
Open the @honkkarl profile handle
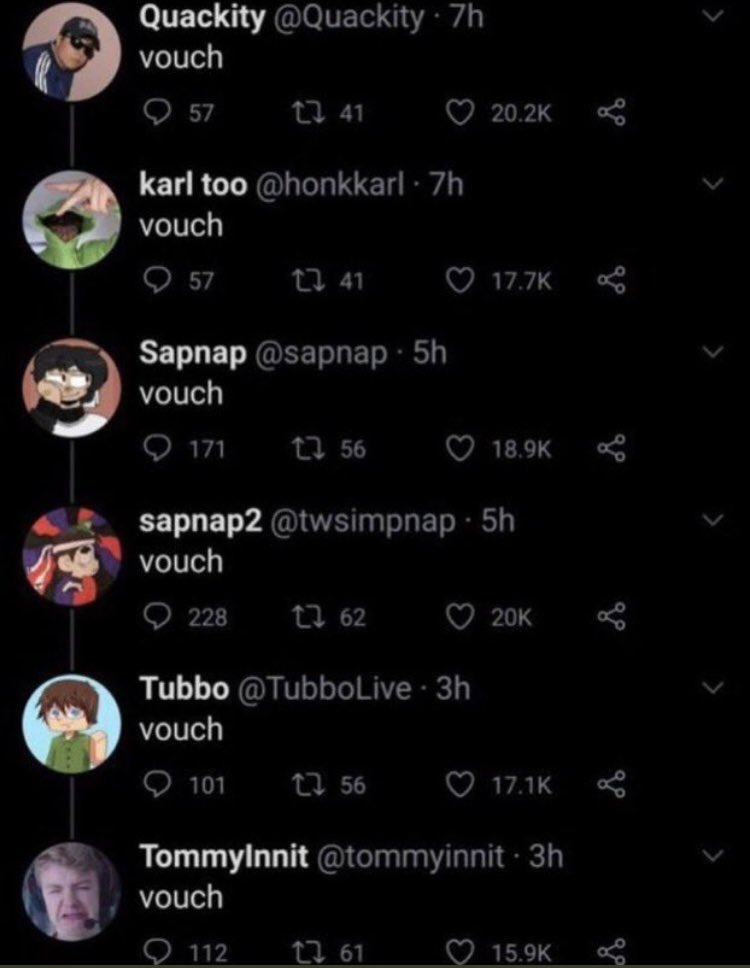click(x=329, y=185)
